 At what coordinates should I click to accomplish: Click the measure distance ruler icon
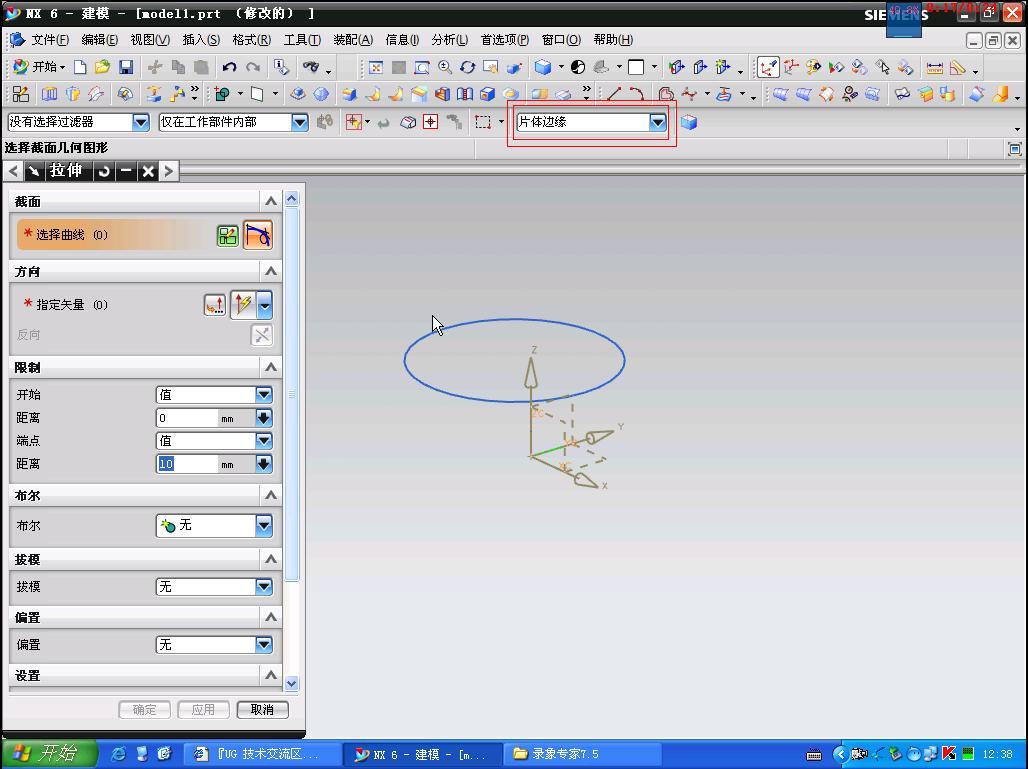934,67
